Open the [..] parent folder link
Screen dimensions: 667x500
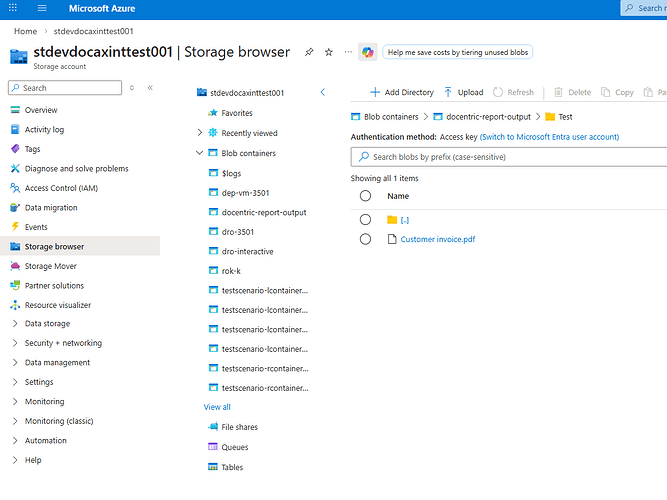pos(405,220)
